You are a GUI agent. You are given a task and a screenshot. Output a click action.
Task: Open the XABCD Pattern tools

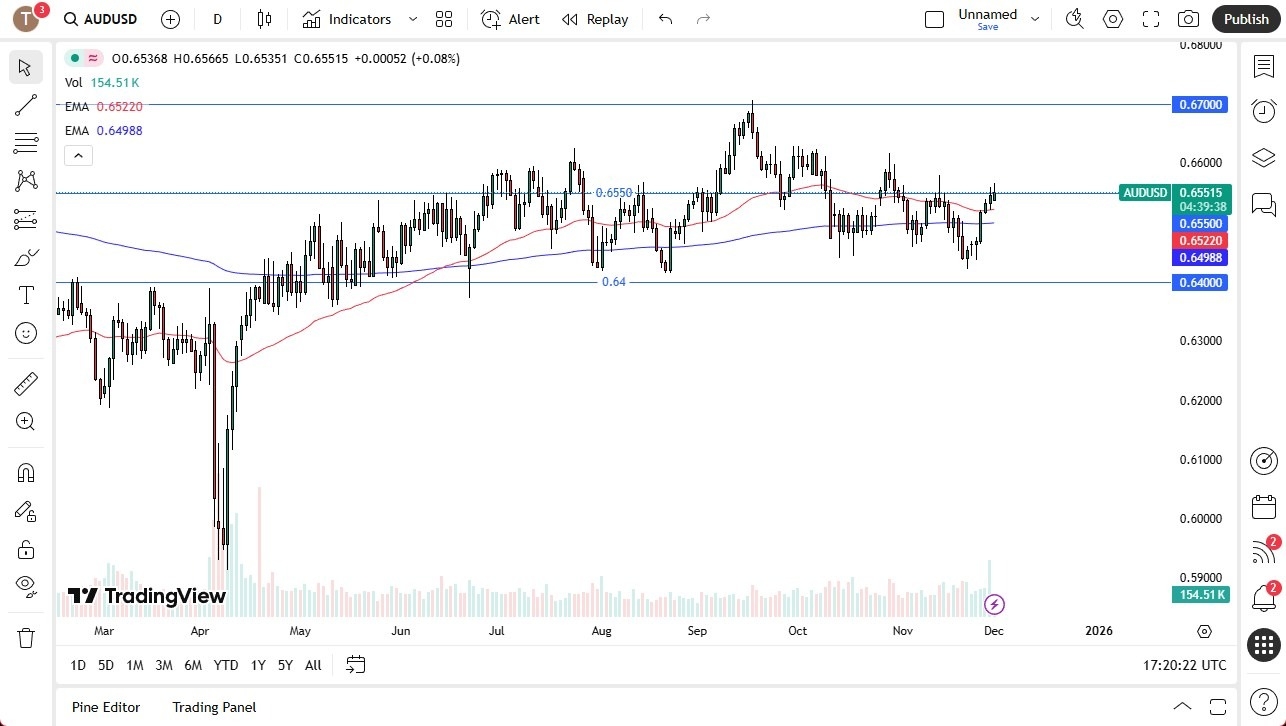25,179
